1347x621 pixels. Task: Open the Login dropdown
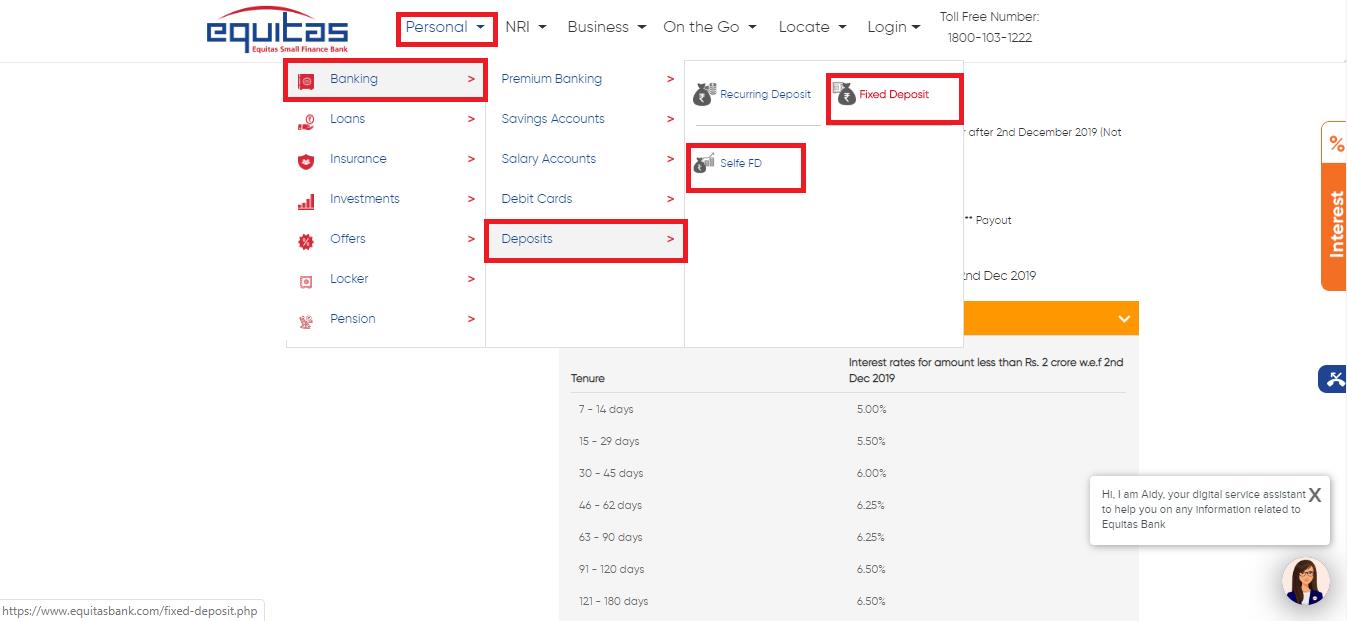[893, 28]
